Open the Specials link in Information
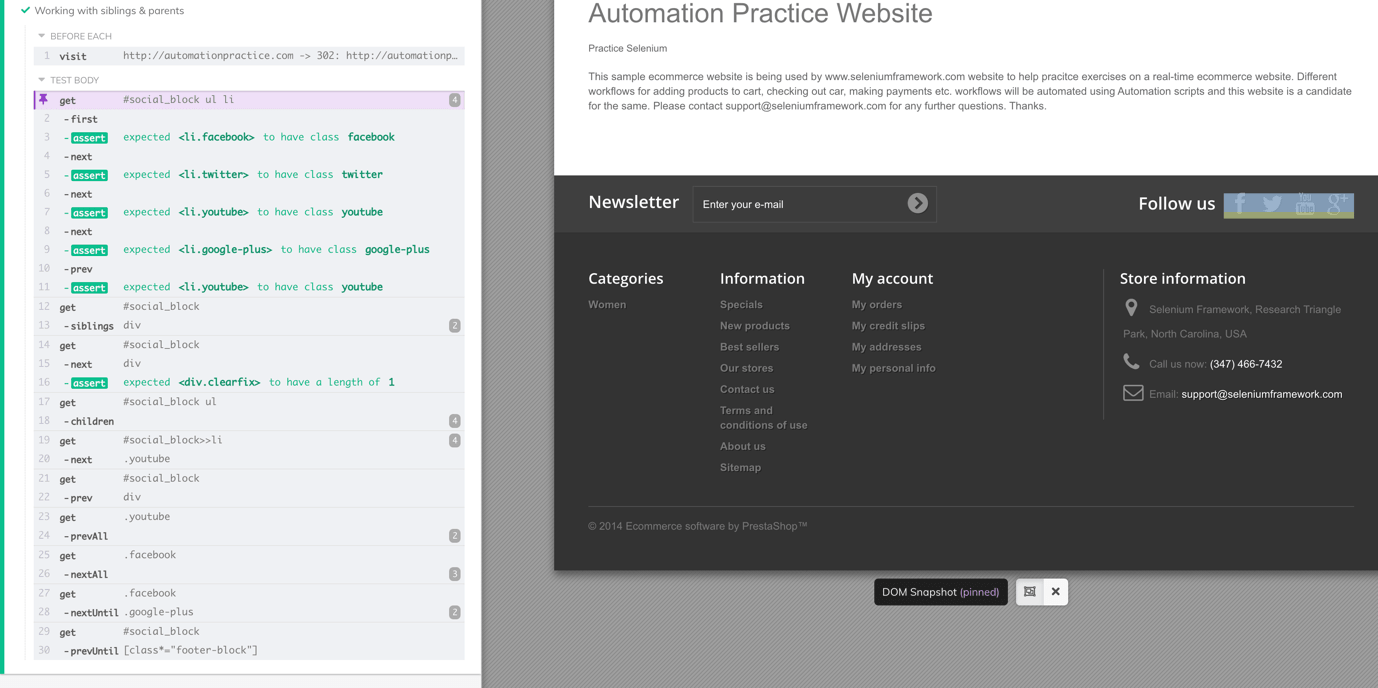Viewport: 1378px width, 688px height. (x=741, y=305)
